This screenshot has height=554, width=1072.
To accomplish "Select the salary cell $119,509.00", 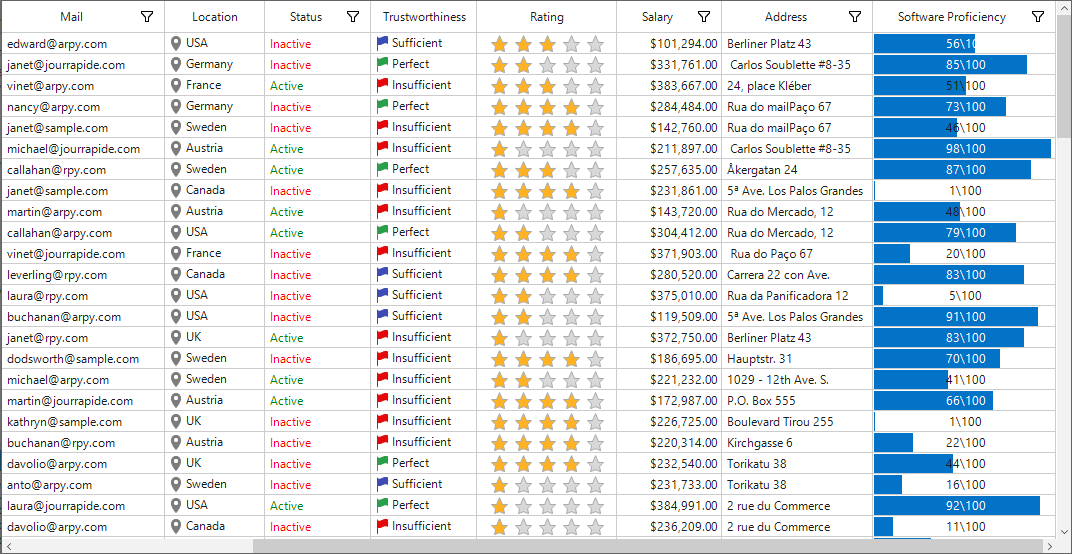I will click(x=669, y=317).
